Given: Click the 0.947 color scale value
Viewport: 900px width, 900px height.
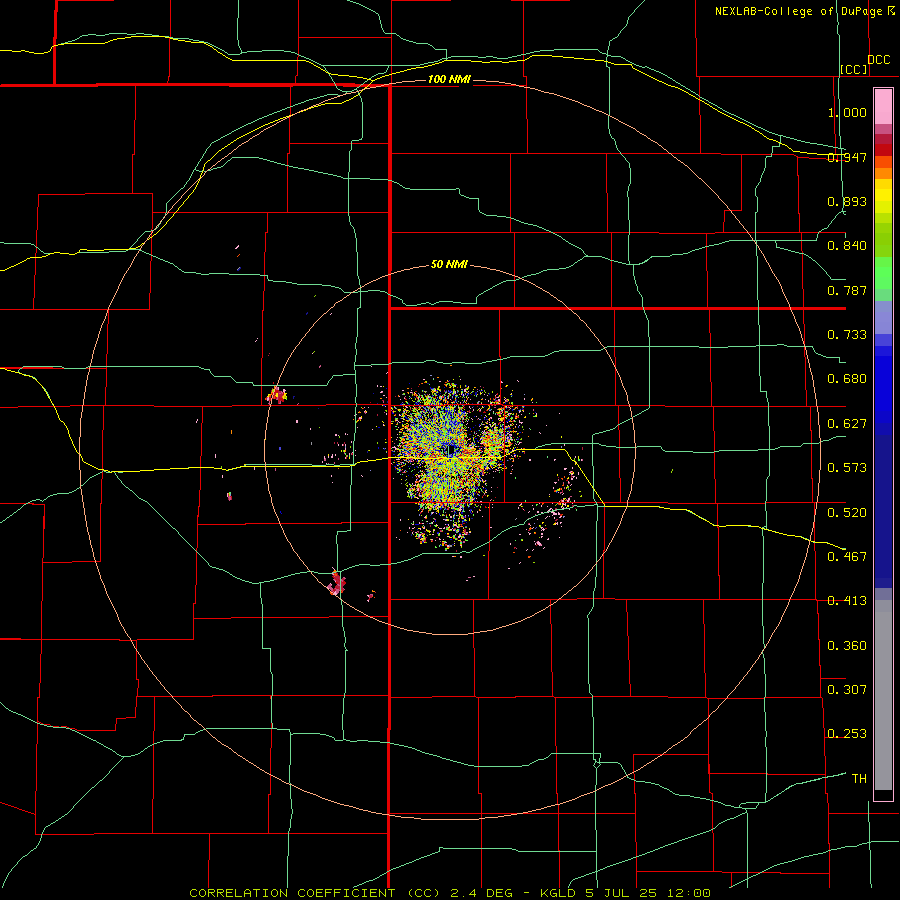Looking at the screenshot, I should coord(847,157).
